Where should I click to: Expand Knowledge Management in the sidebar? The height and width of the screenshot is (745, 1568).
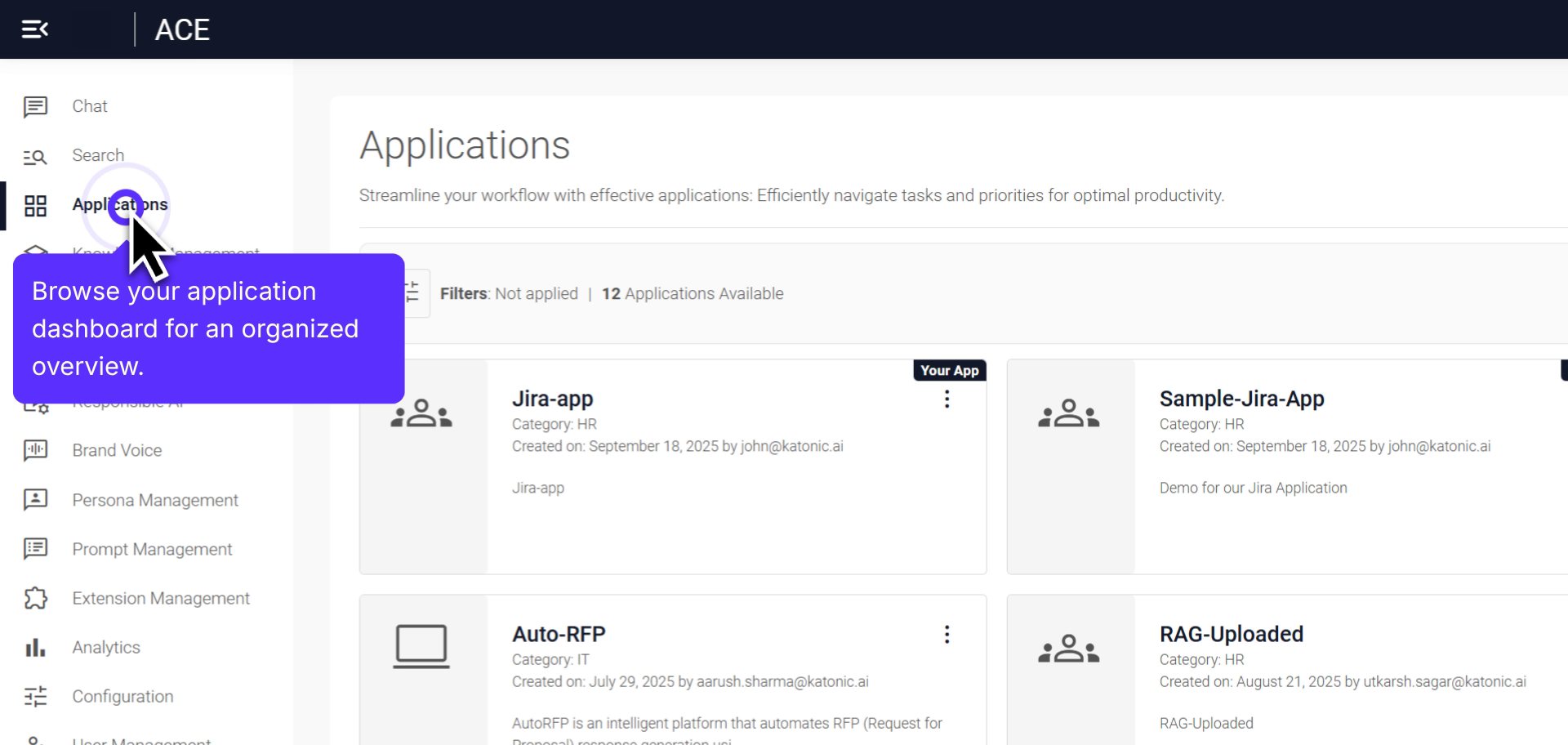[35, 254]
